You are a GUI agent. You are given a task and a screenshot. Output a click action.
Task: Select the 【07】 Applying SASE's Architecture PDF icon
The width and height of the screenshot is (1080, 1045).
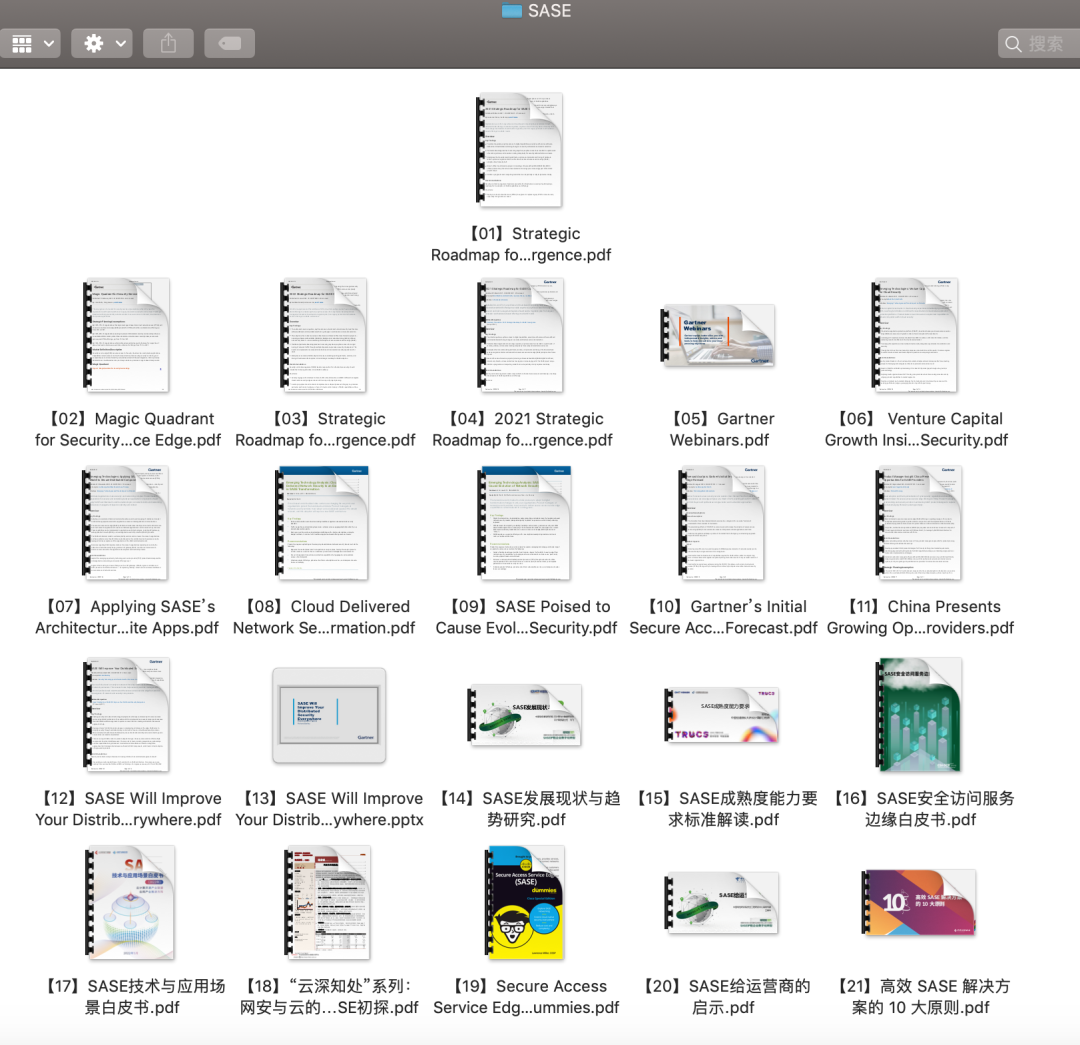125,523
